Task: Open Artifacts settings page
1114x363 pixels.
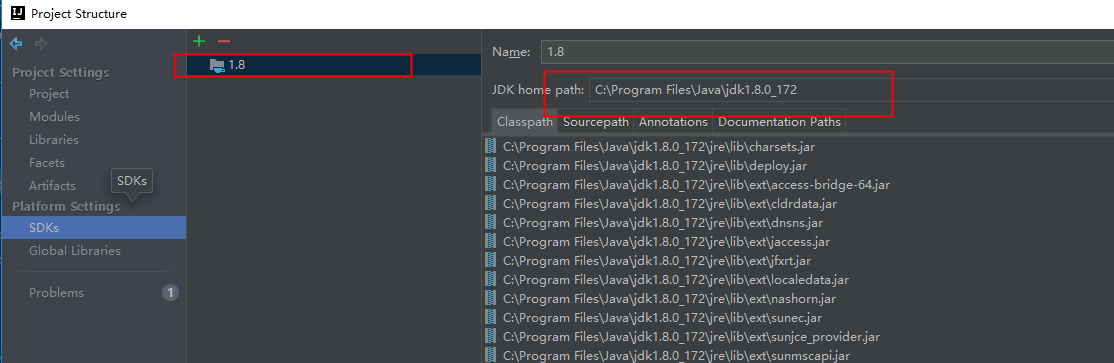Action: (52, 185)
